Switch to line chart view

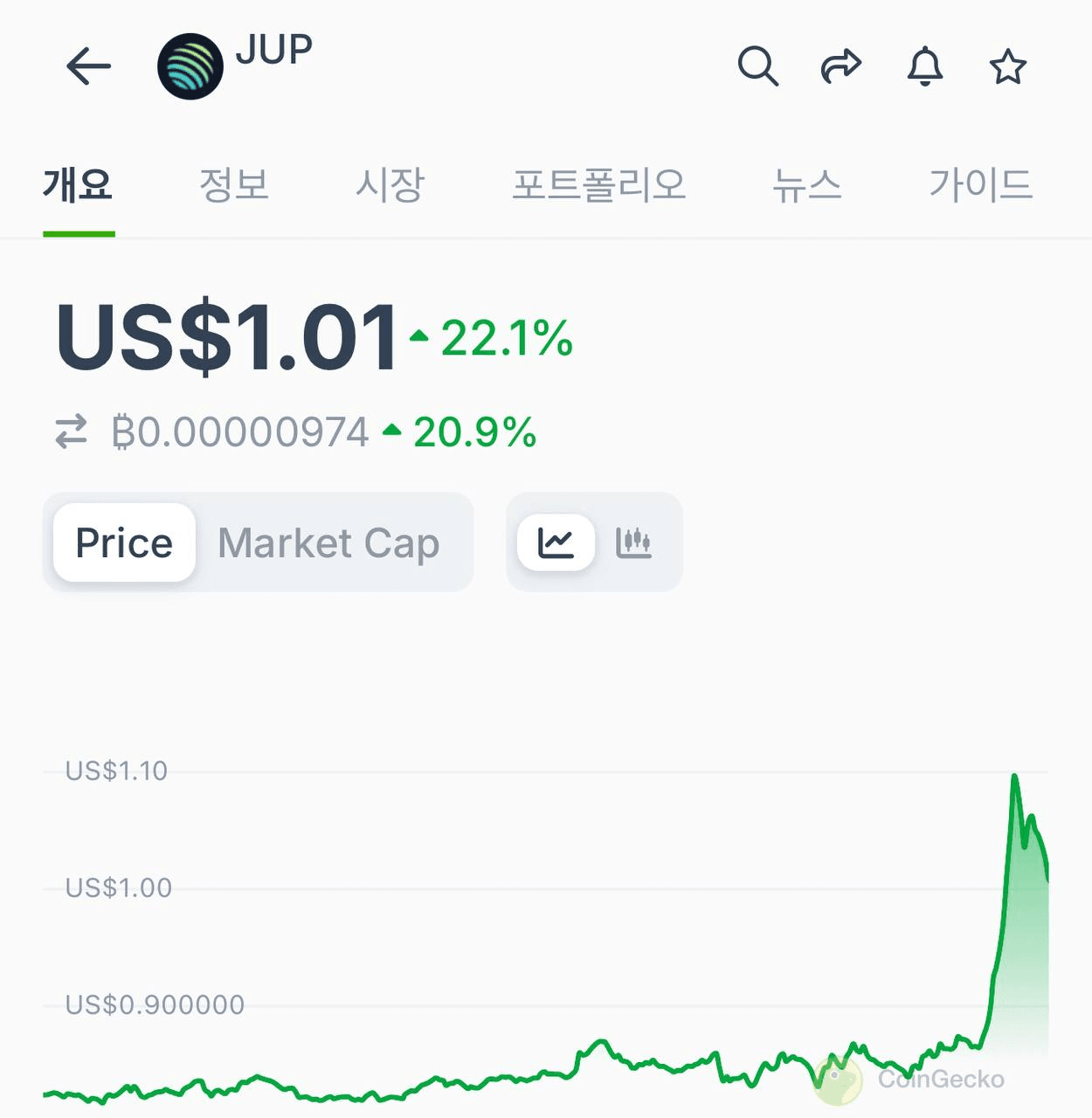pos(556,542)
